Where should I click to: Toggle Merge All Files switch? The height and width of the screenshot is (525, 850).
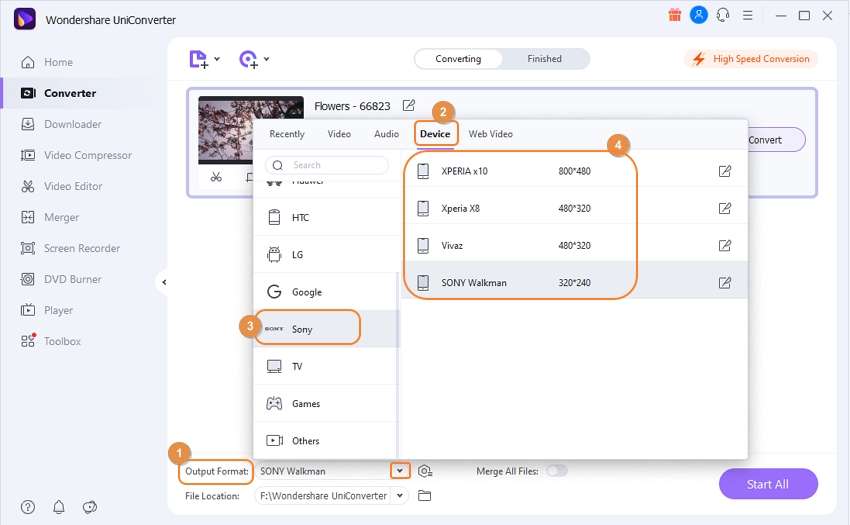pos(557,471)
